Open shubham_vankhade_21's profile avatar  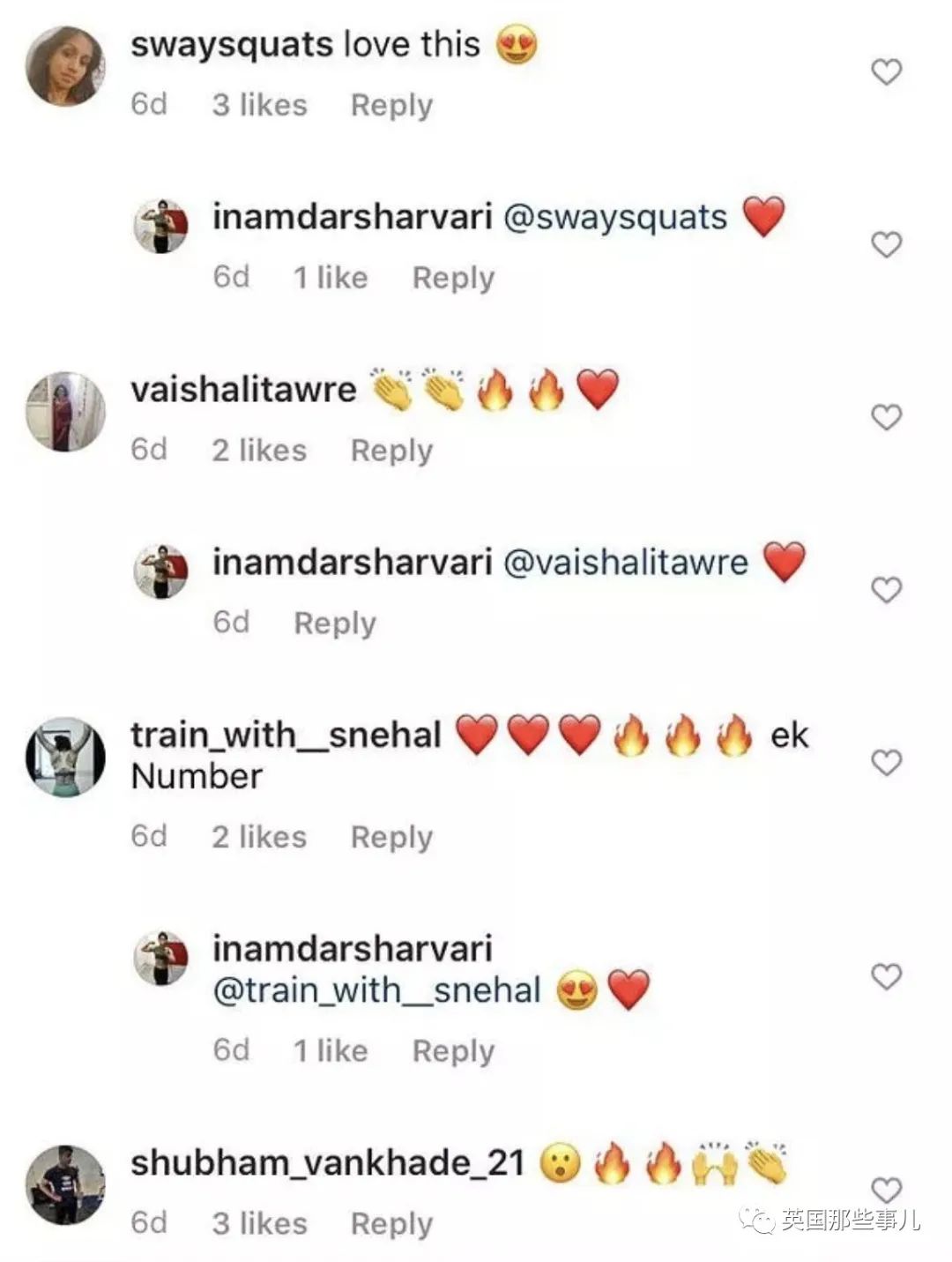65,1185
